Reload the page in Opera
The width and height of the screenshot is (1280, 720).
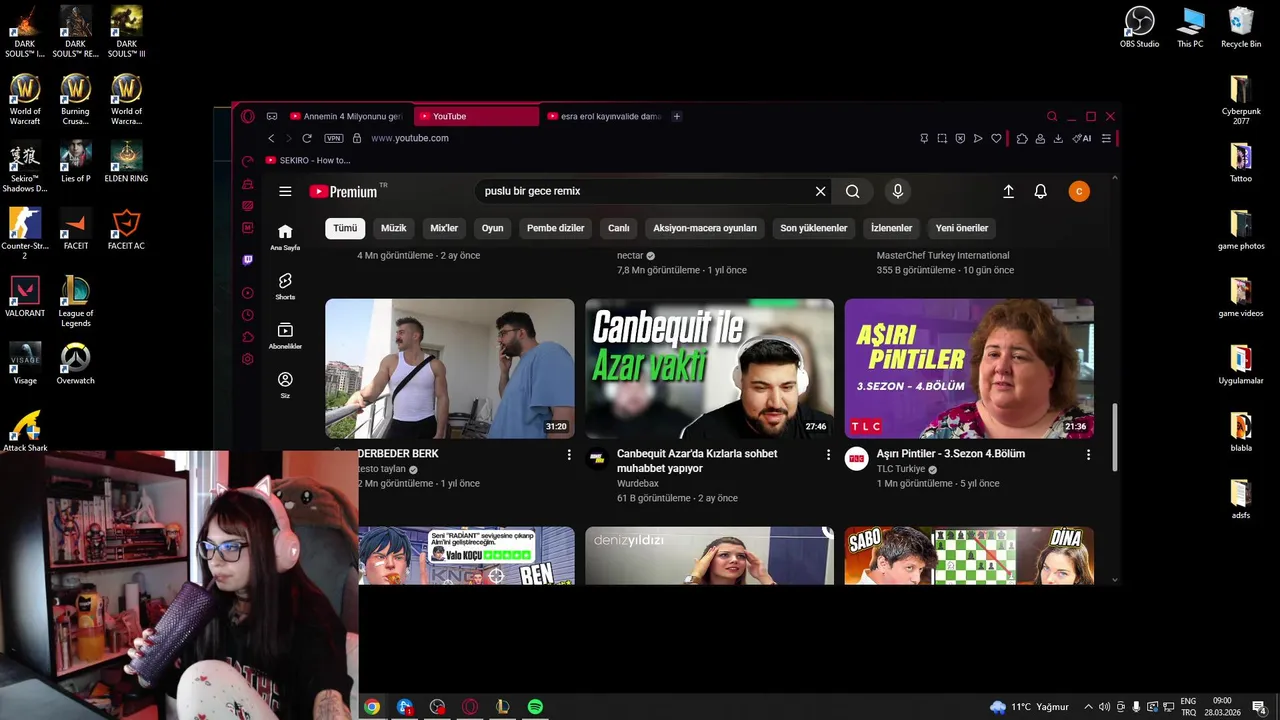coord(307,138)
